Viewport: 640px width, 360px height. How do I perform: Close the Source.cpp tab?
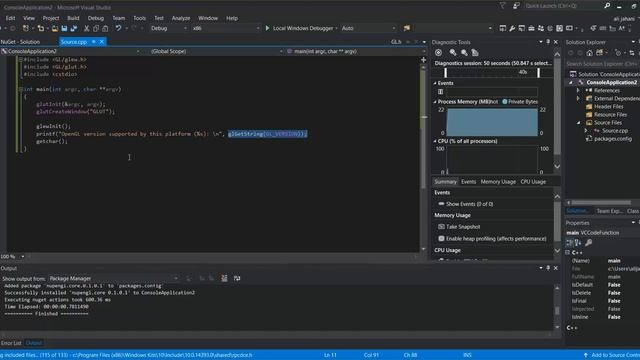pyautogui.click(x=102, y=42)
